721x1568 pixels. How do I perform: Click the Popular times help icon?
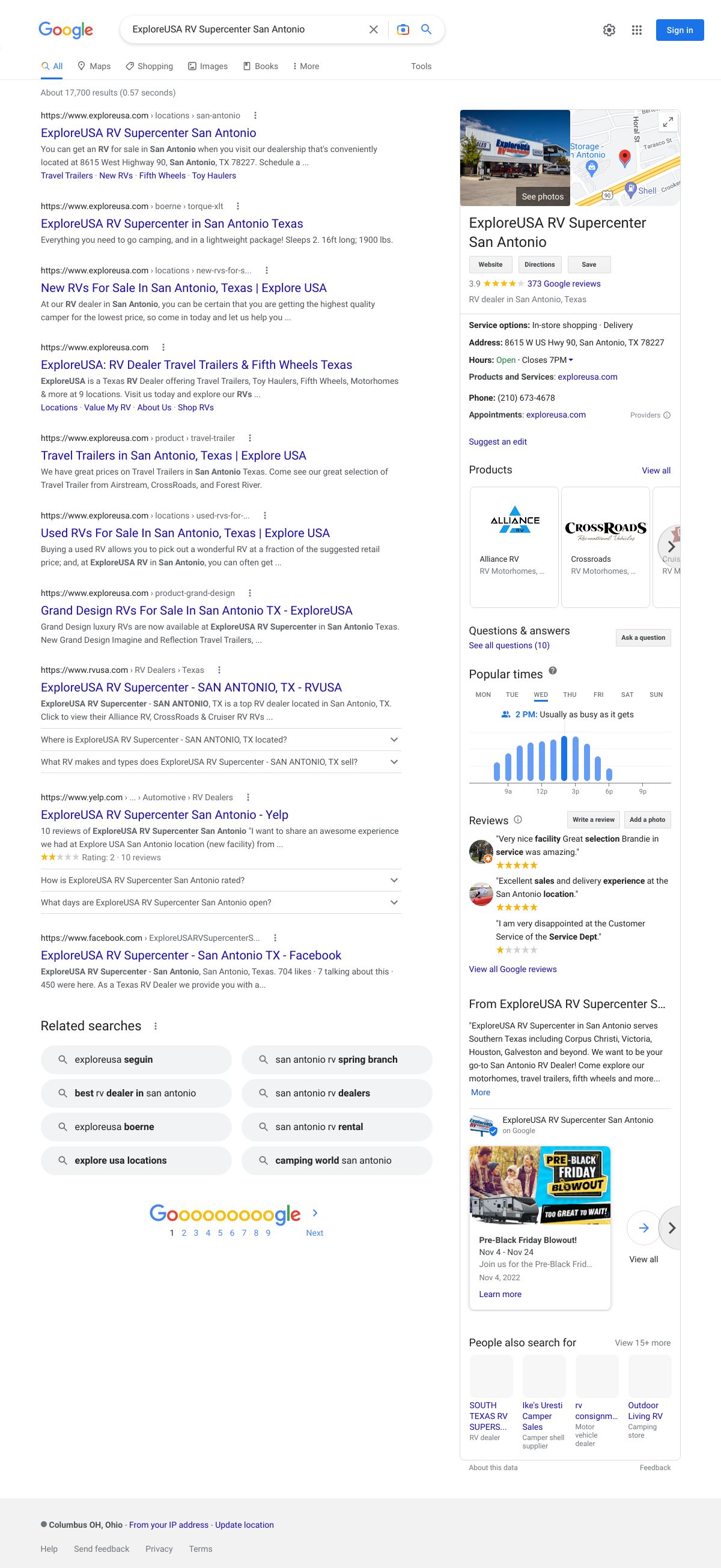(552, 671)
